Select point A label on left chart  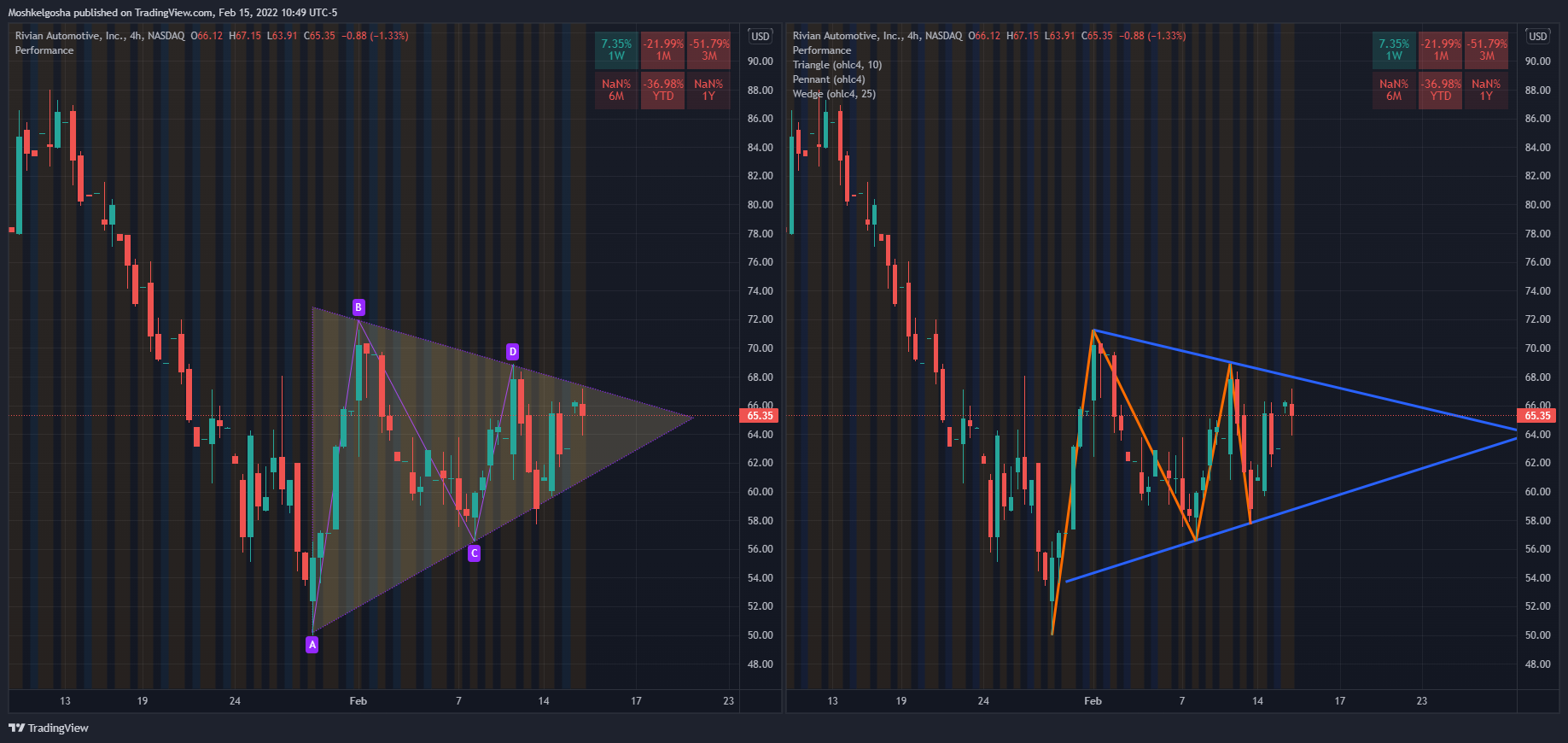pyautogui.click(x=312, y=645)
